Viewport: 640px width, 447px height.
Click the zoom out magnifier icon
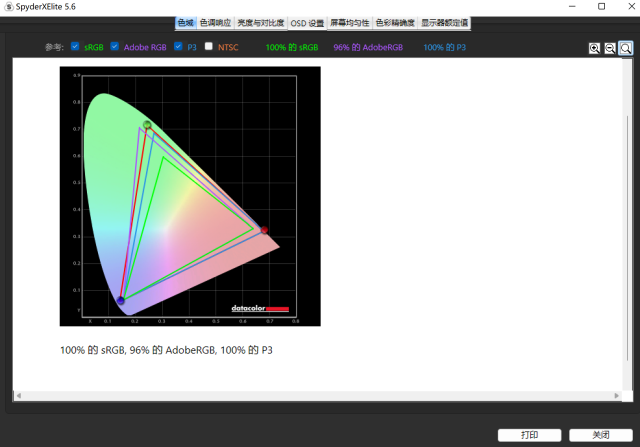click(x=610, y=48)
